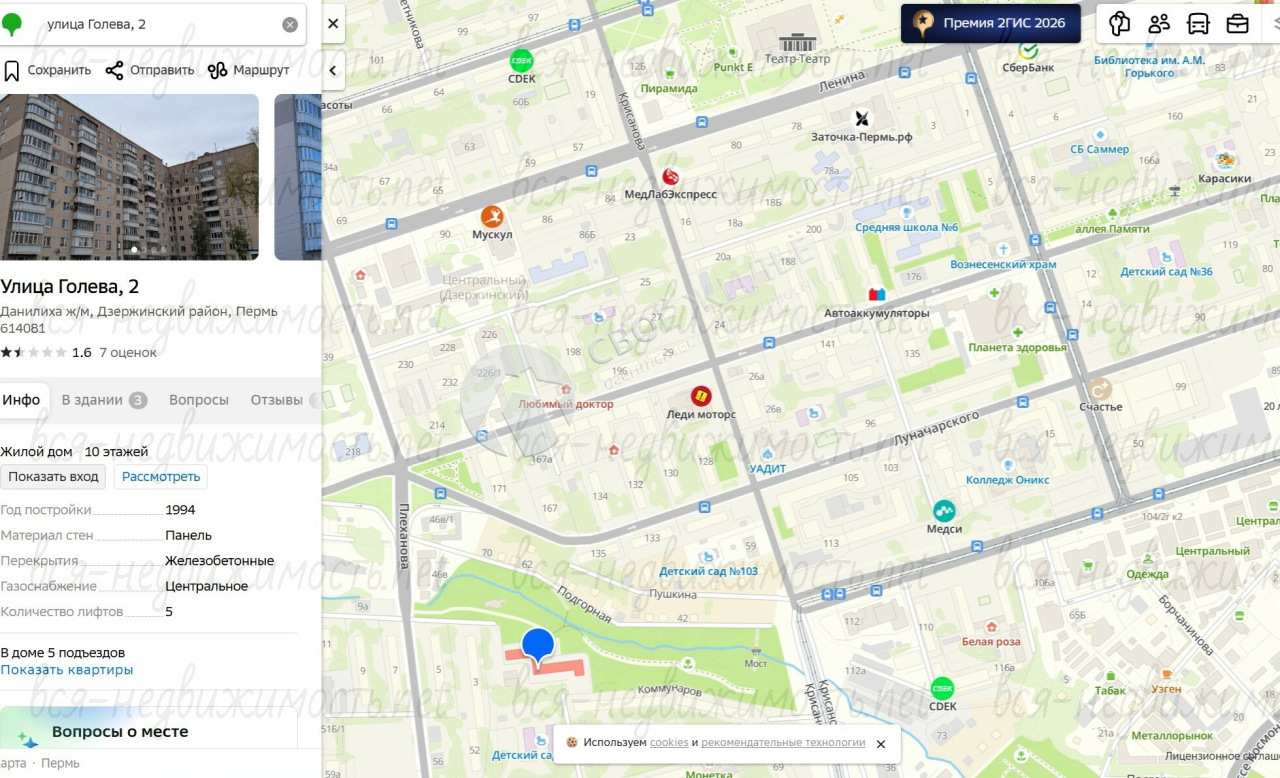Image resolution: width=1280 pixels, height=778 pixels.
Task: Switch to the Инфо tab
Action: (21, 400)
